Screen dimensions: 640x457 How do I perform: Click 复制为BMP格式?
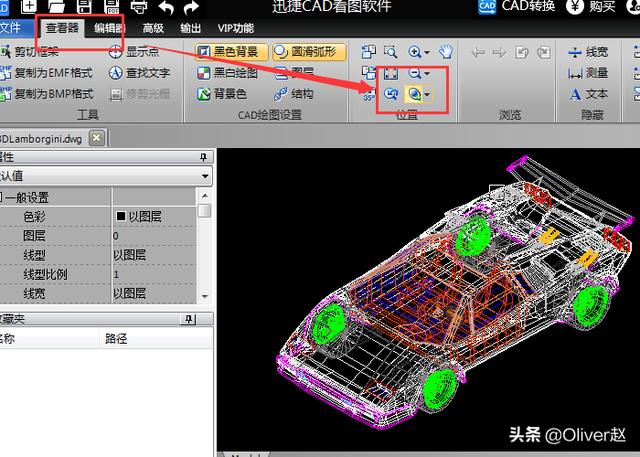[x=47, y=94]
